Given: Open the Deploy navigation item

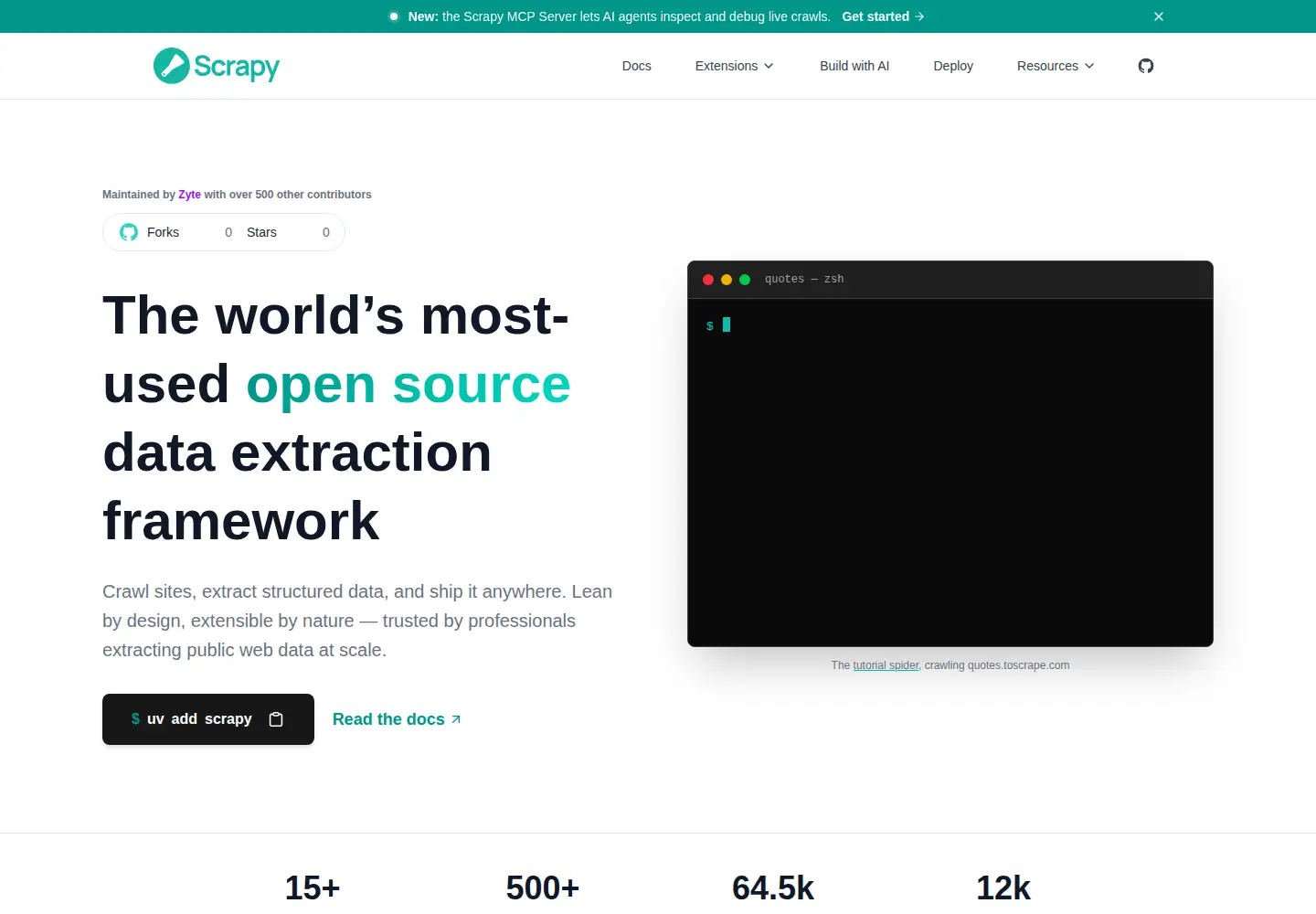Looking at the screenshot, I should pos(953,66).
